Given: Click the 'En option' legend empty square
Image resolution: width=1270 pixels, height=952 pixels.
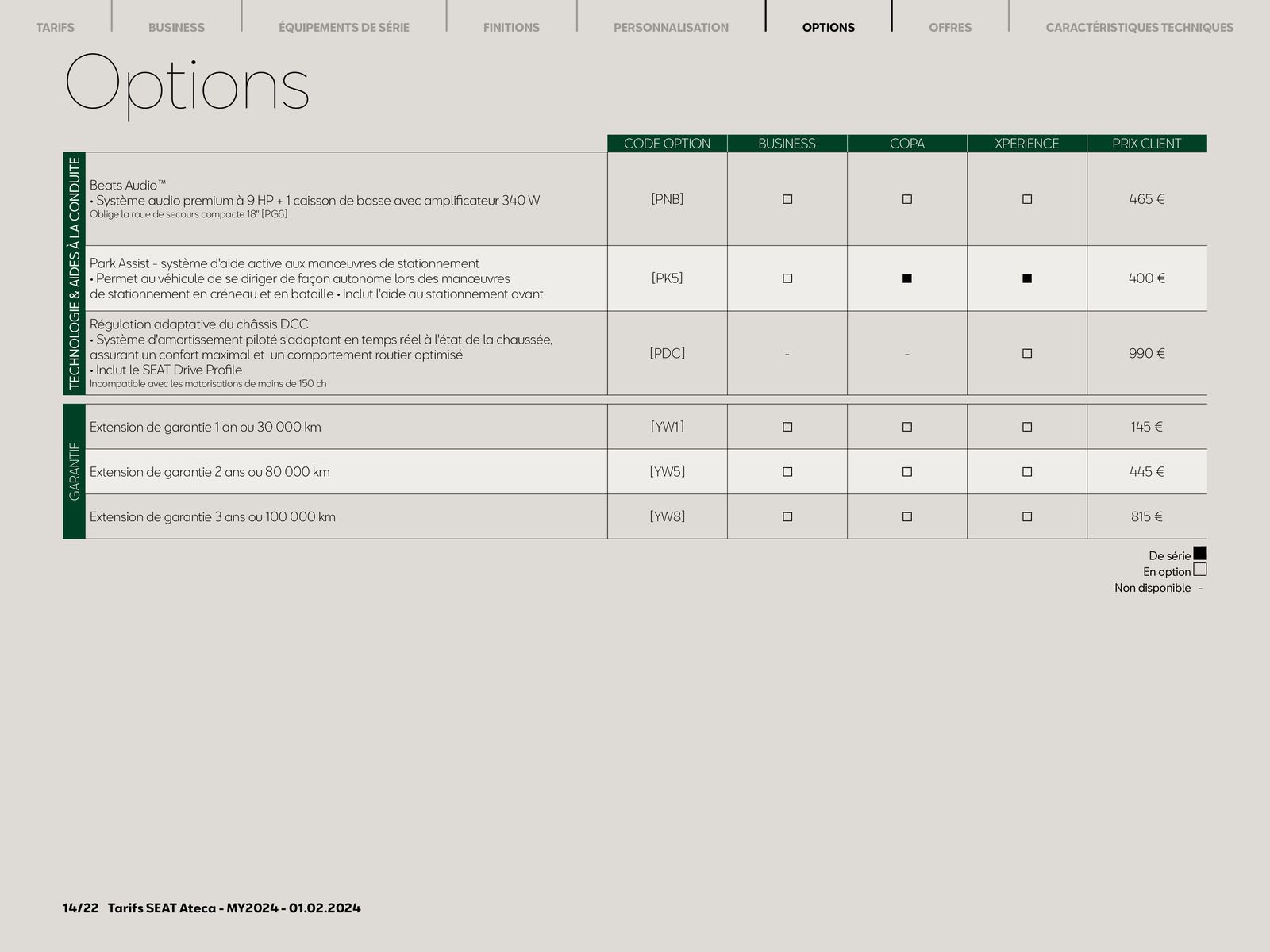Looking at the screenshot, I should (x=1200, y=570).
